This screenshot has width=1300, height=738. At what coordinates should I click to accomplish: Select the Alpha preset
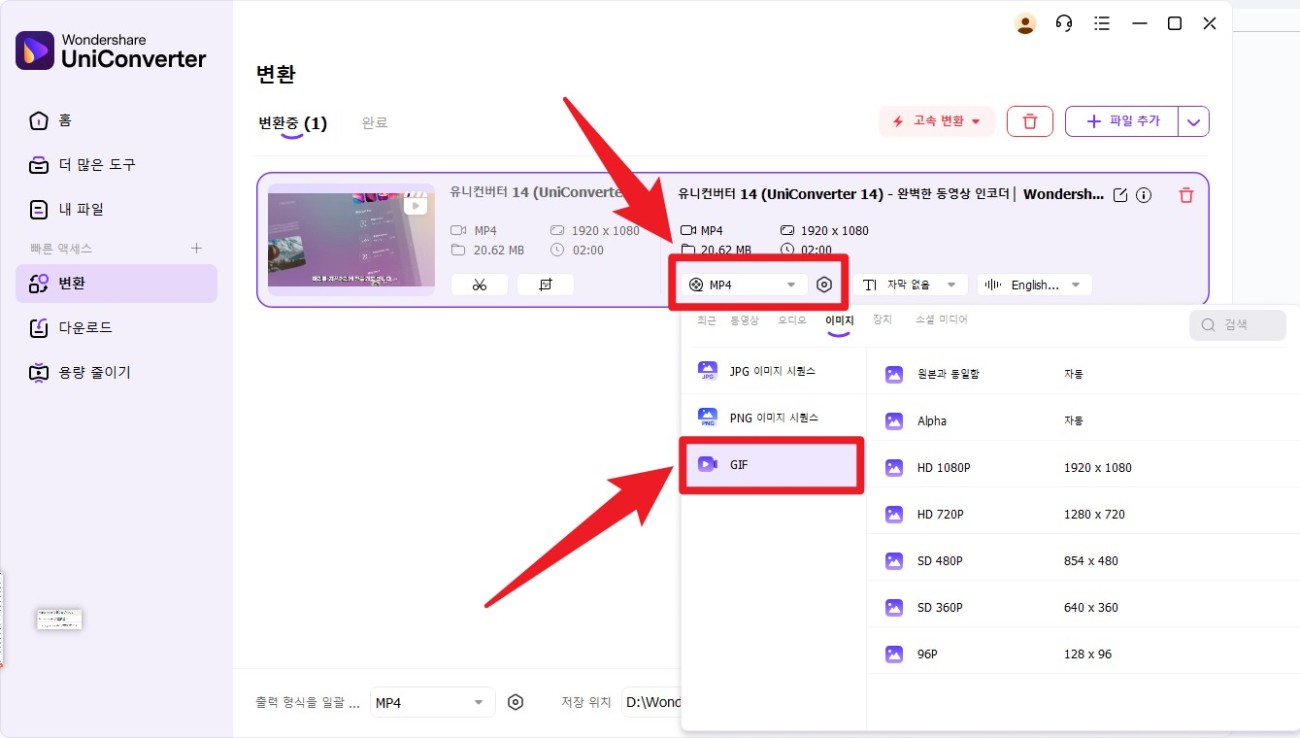(1084, 421)
